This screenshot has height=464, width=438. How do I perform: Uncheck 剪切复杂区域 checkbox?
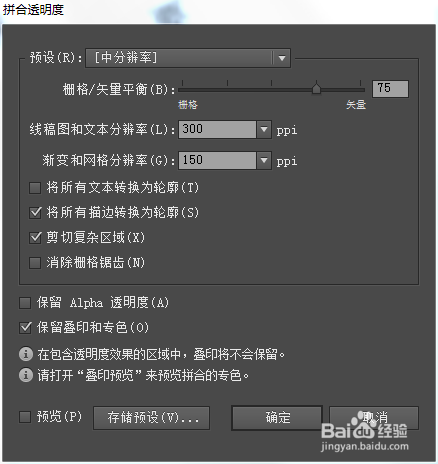coord(35,238)
